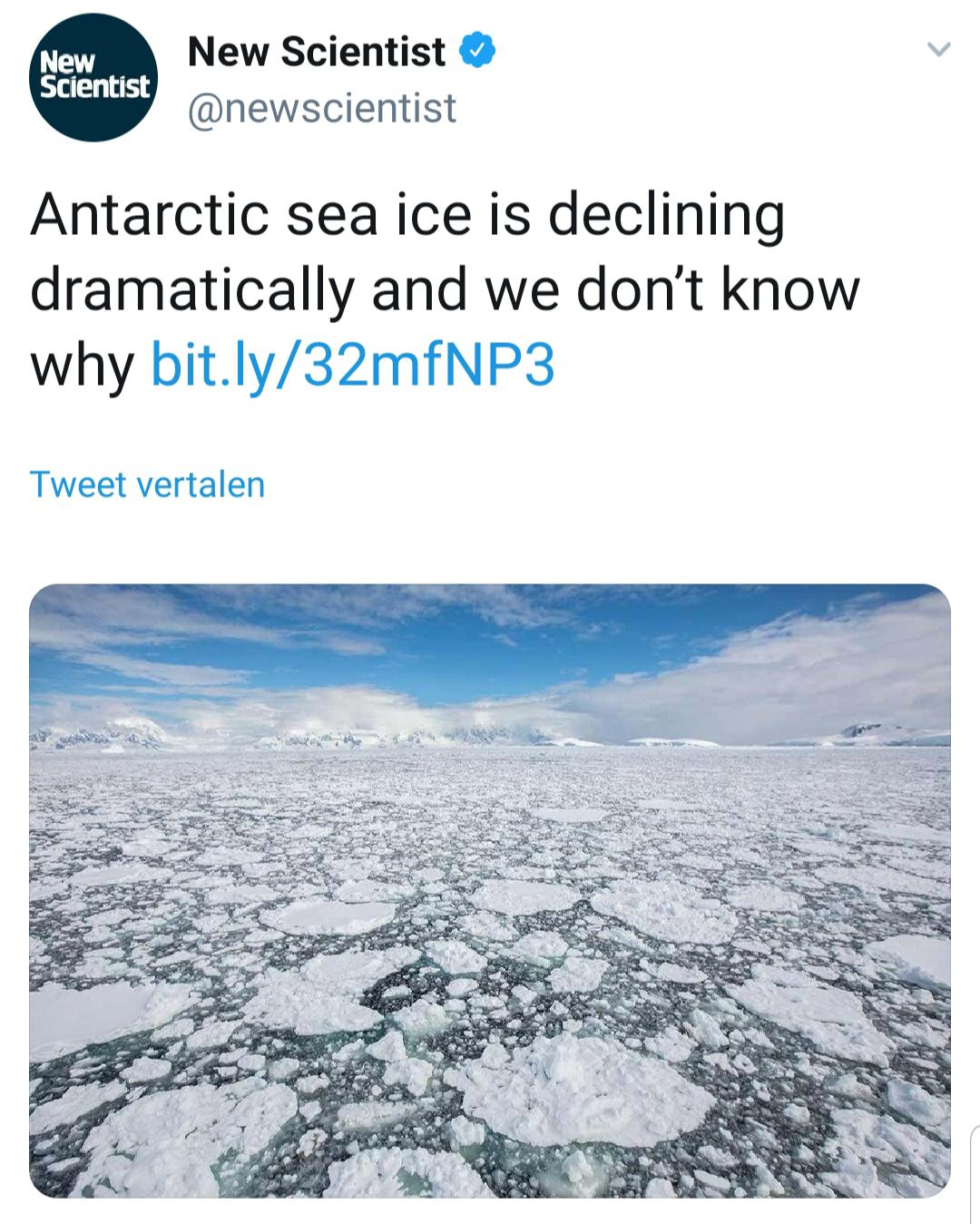Click the @newscientist handle
Screen dimensions: 980x1224
(321, 109)
